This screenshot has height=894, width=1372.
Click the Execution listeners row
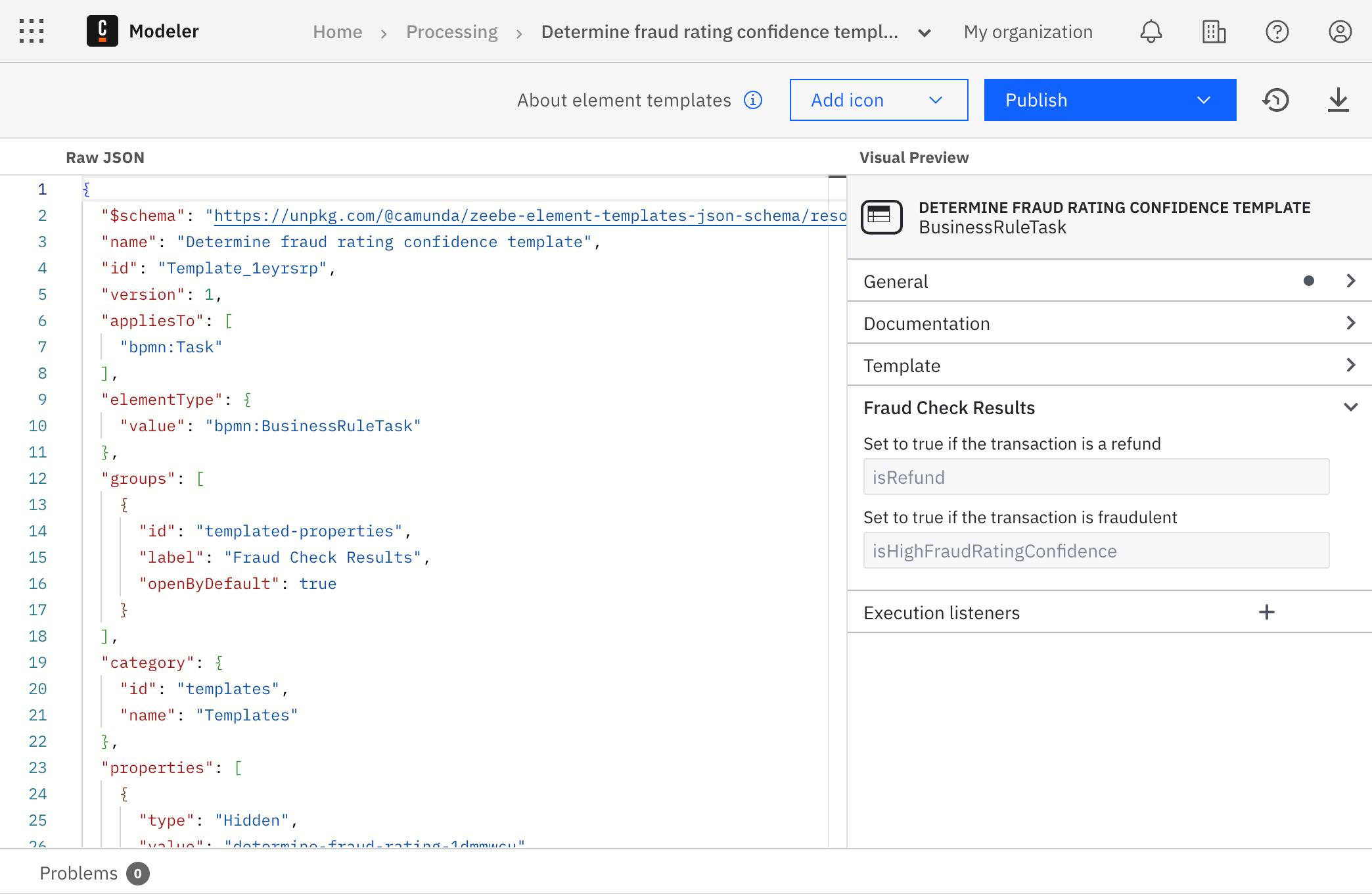point(1109,612)
